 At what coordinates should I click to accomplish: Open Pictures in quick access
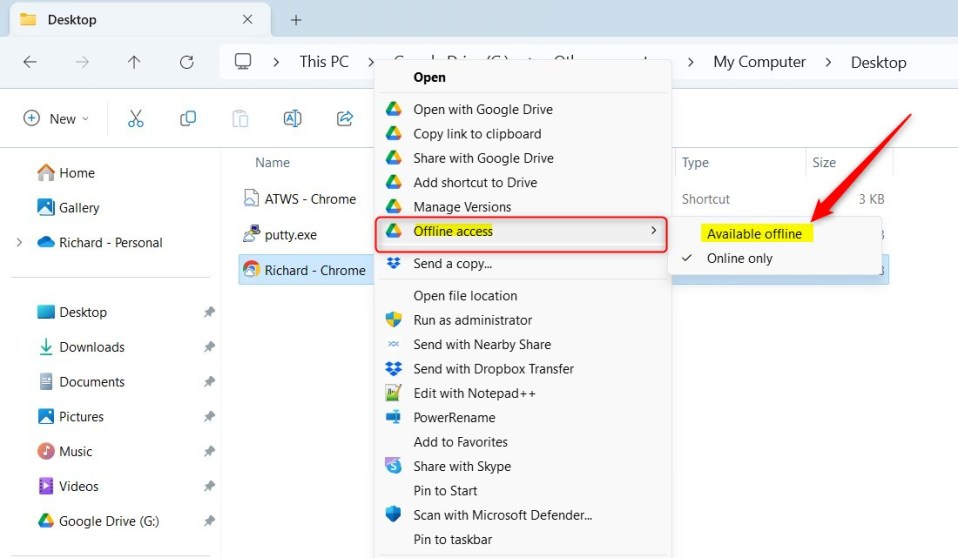[x=71, y=417]
